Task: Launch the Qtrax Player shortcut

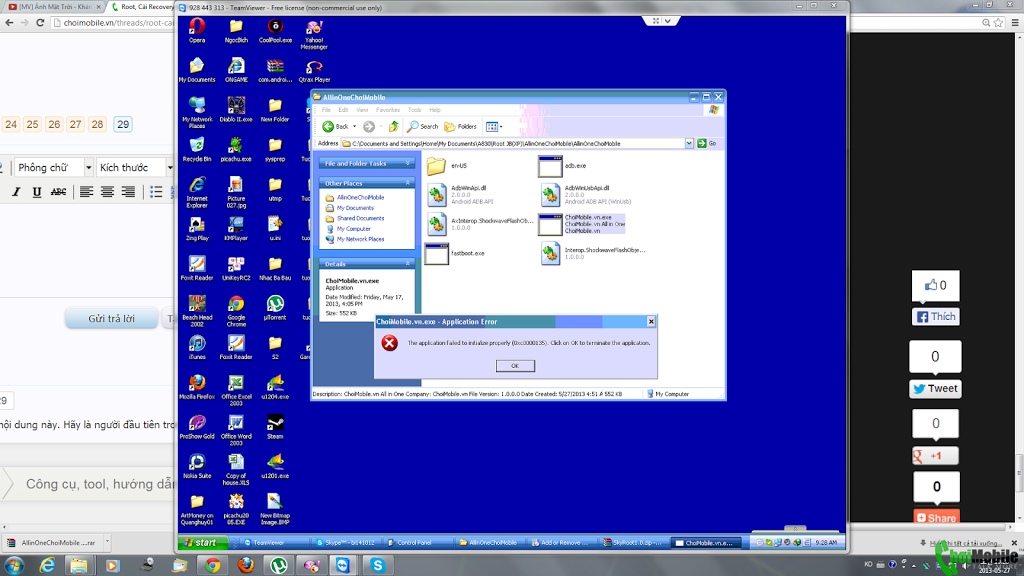Action: click(314, 71)
